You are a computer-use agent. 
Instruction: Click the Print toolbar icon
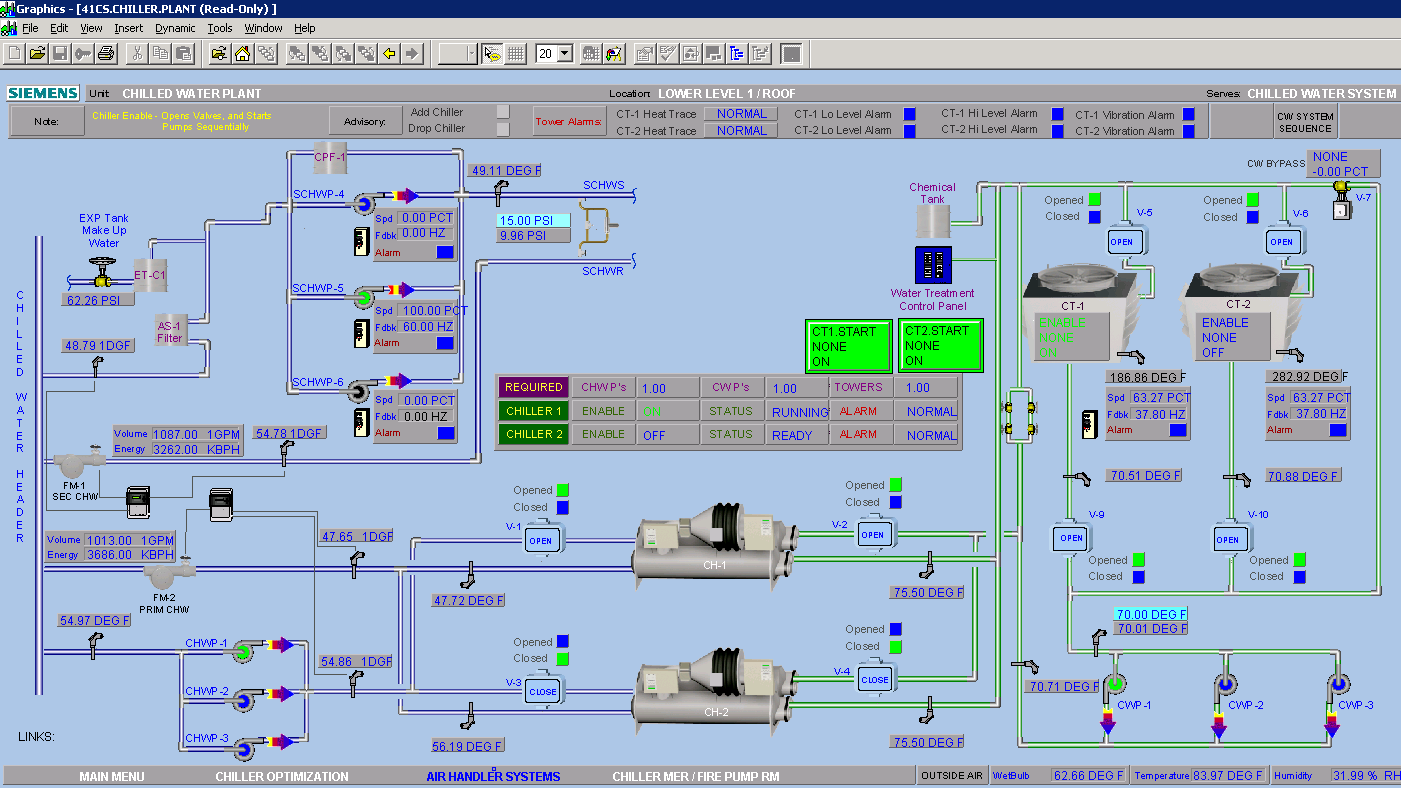(x=107, y=53)
